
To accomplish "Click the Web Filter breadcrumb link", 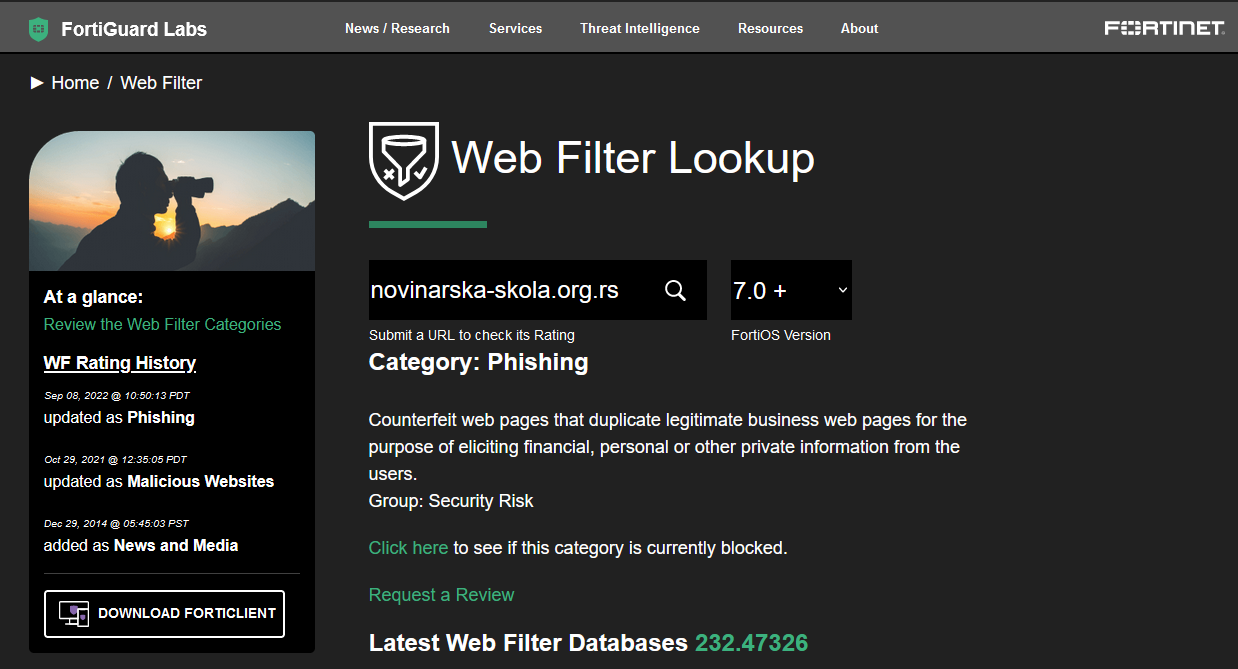I will [161, 83].
